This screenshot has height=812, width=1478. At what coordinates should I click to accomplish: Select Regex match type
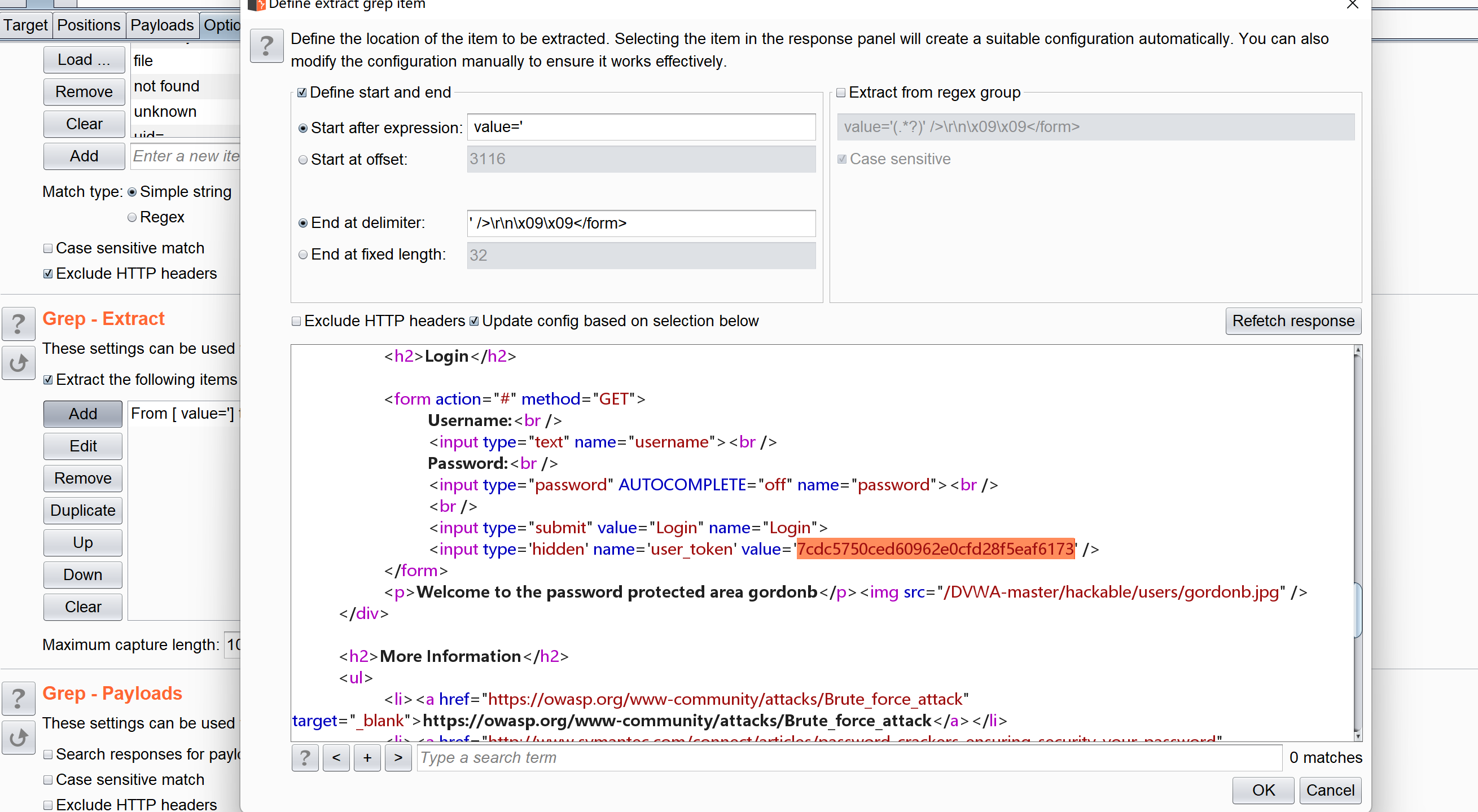(x=132, y=217)
